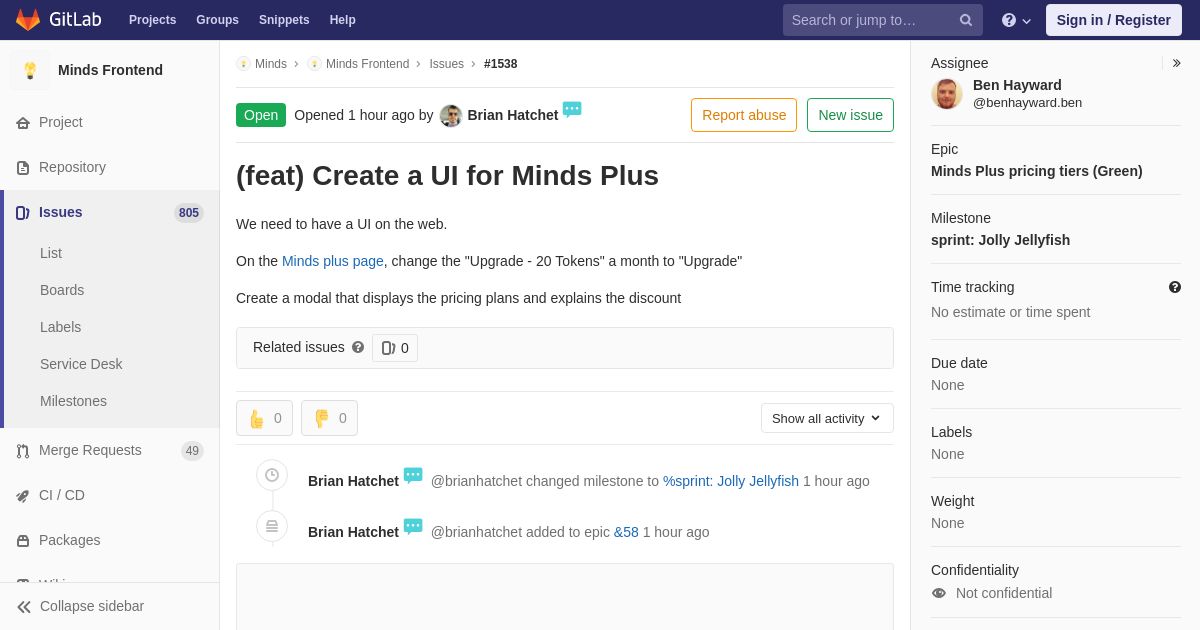1200x630 pixels.
Task: Focus the Search or jump to field
Action: tap(882, 20)
